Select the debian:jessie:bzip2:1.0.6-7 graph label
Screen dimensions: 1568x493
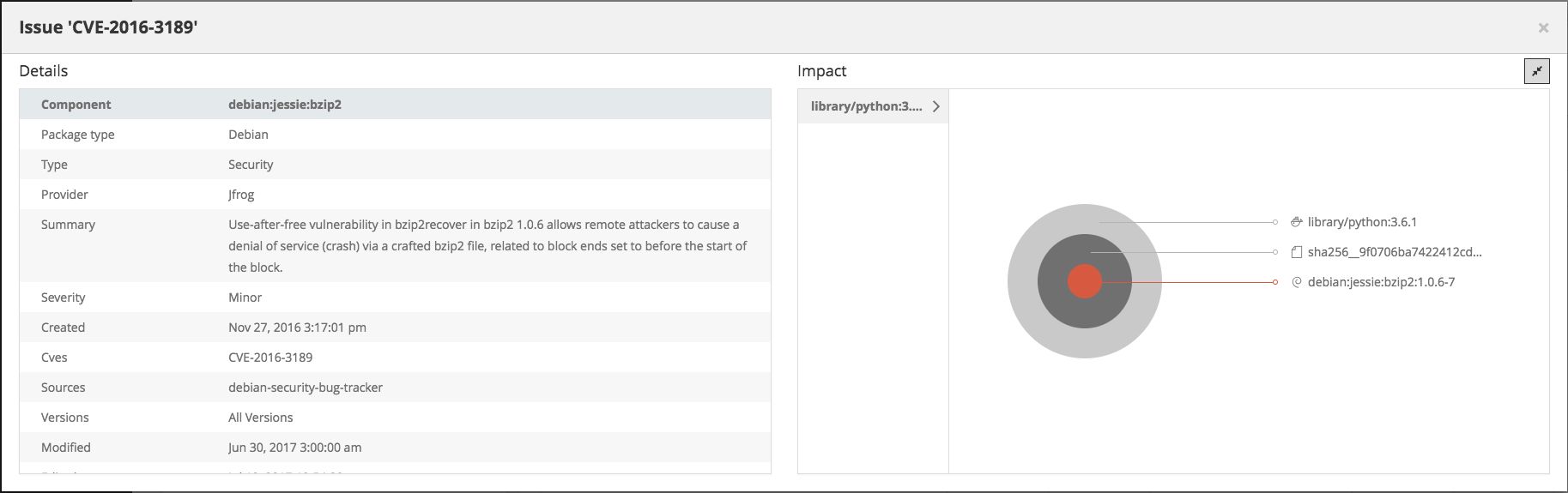1381,282
